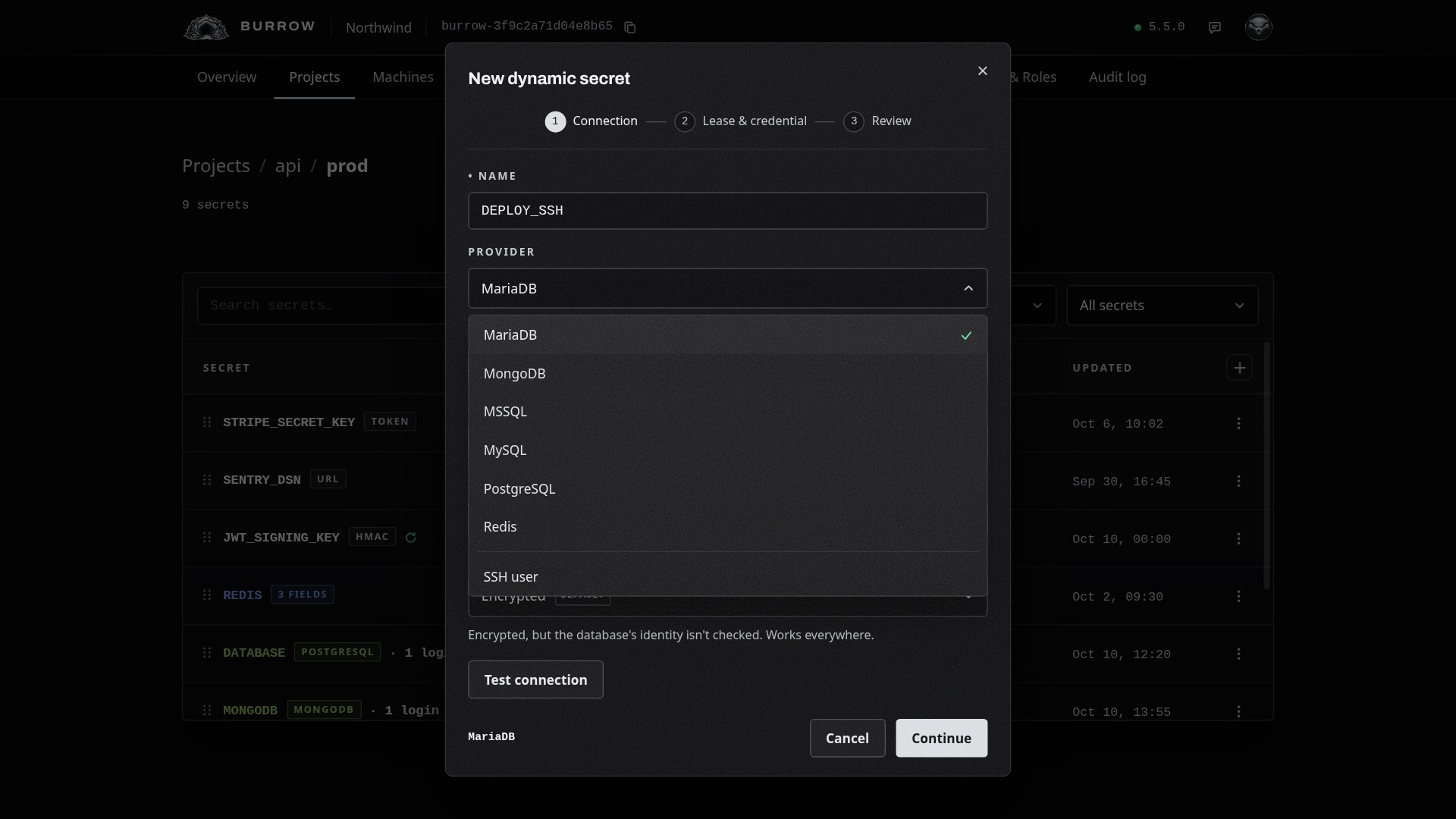
Task: Go to api breadcrumb link
Action: point(288,166)
